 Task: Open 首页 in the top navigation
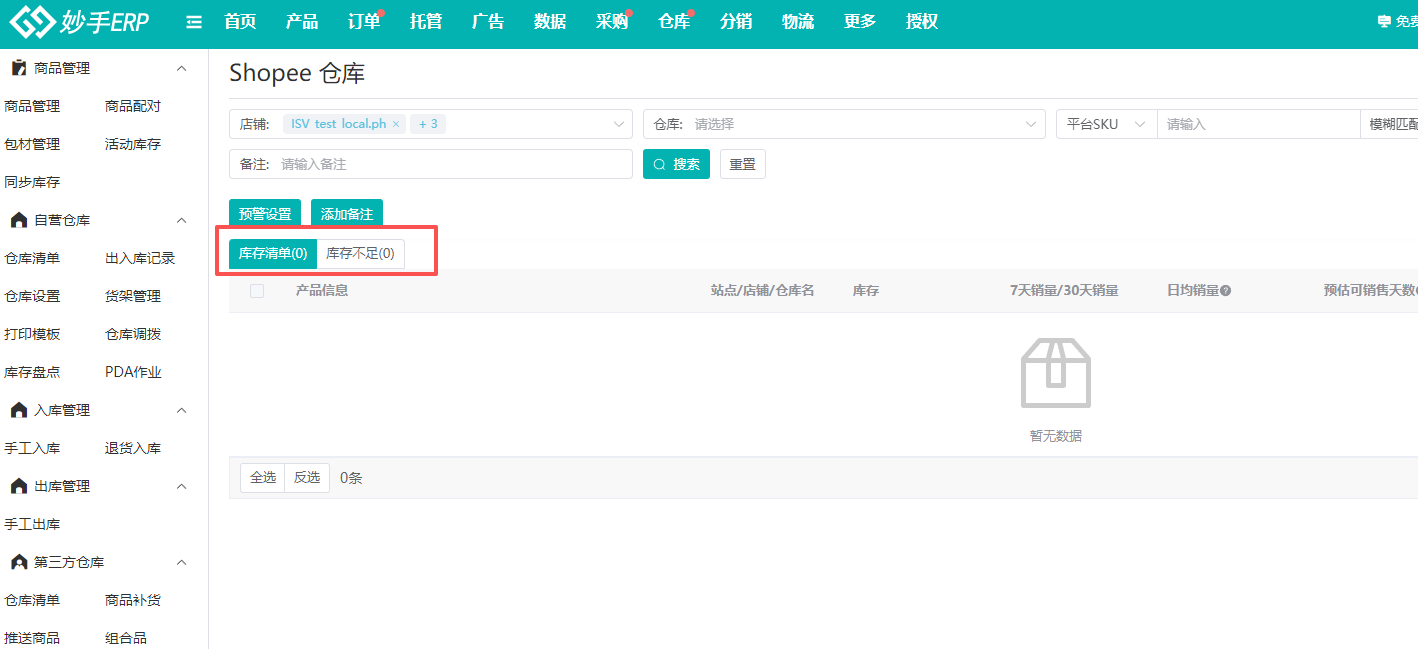click(240, 22)
